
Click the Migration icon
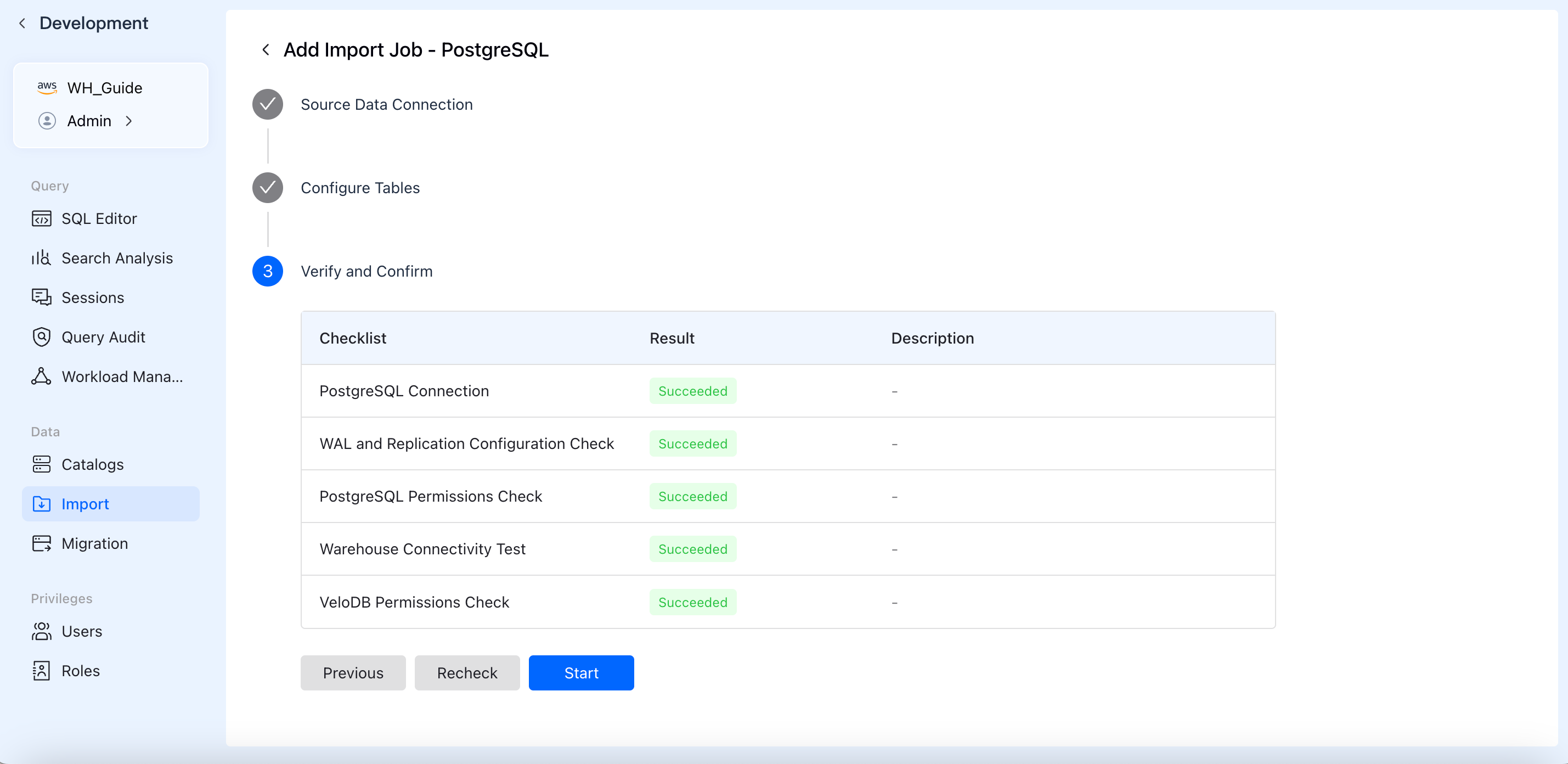point(41,543)
